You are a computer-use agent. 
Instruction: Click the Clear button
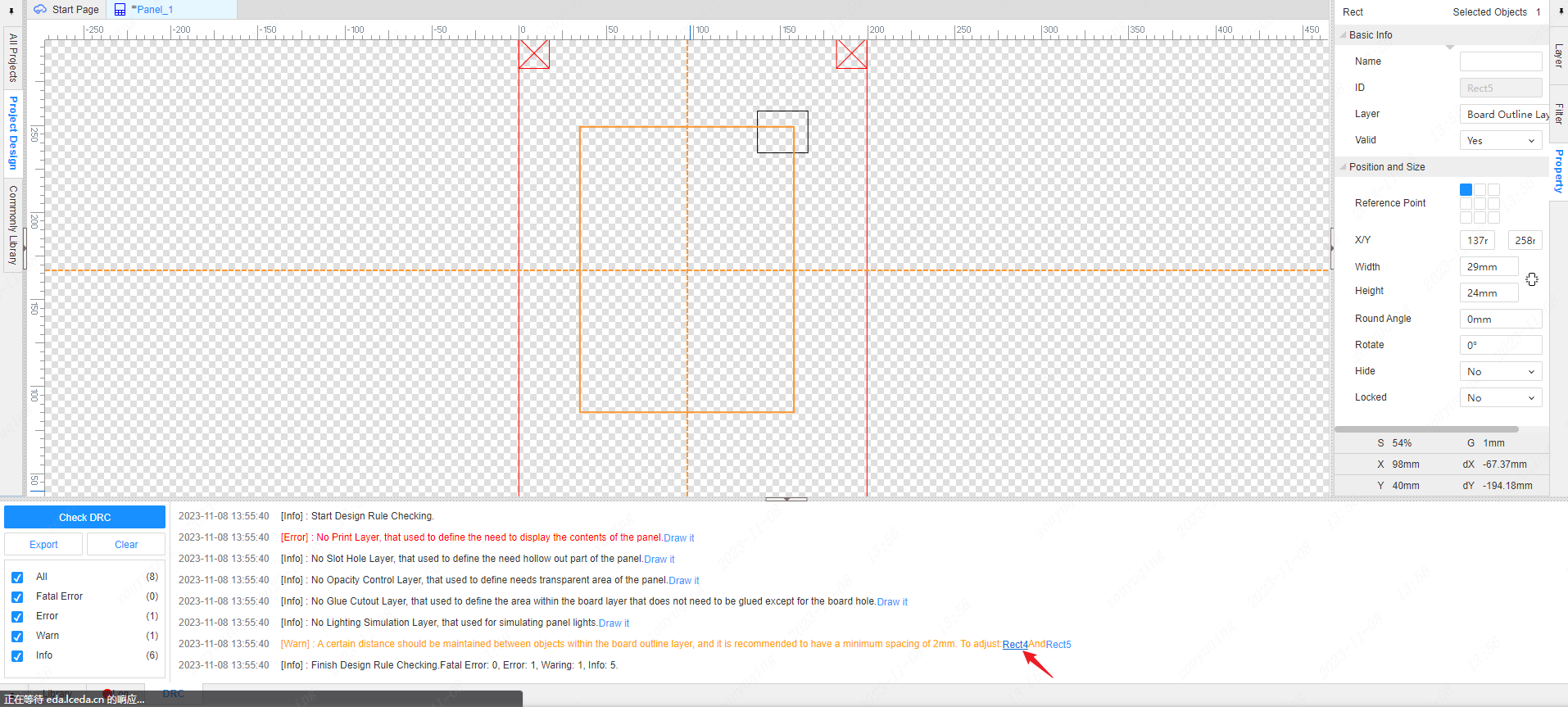(126, 545)
